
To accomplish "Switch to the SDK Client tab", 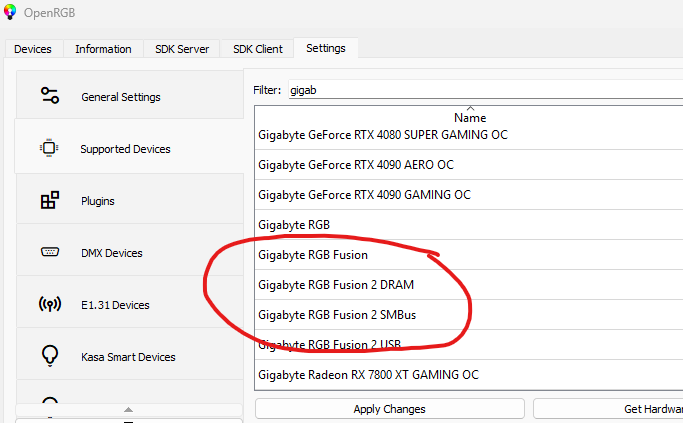I will click(x=257, y=49).
